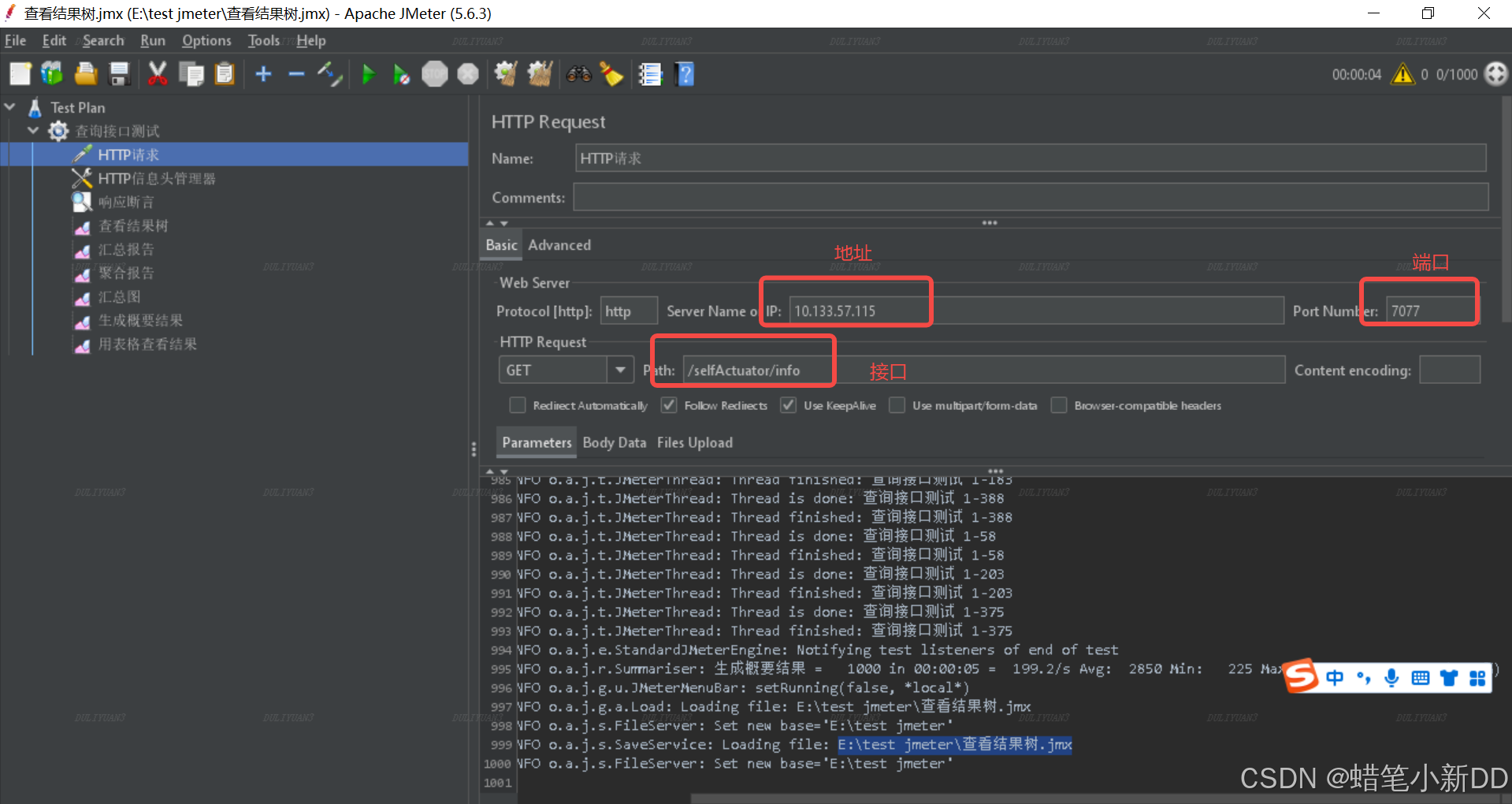Image resolution: width=1512 pixels, height=804 pixels.
Task: Click the Protocol field showing http
Action: [629, 311]
